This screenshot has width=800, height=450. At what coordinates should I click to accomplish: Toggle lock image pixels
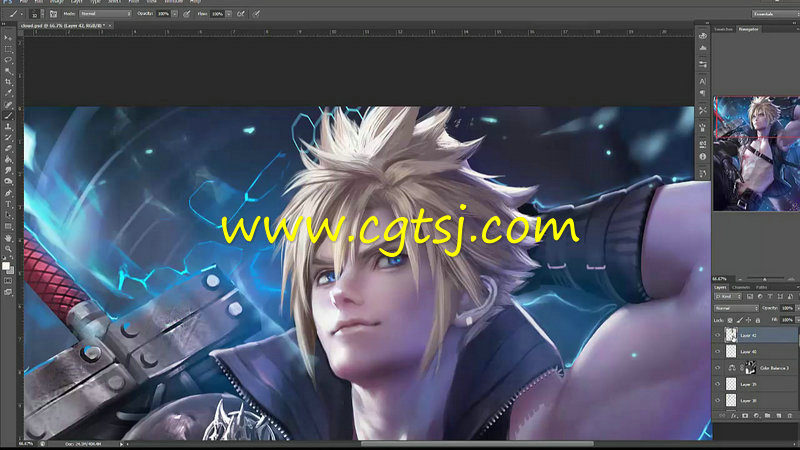[739, 320]
